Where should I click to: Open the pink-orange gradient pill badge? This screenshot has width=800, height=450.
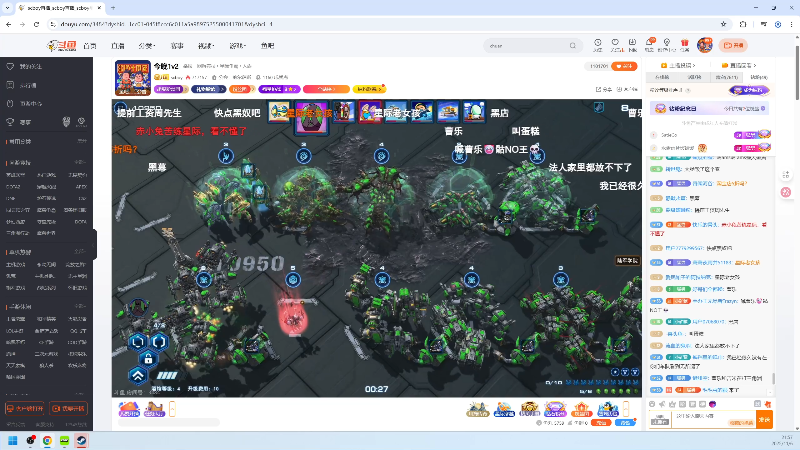coord(326,89)
